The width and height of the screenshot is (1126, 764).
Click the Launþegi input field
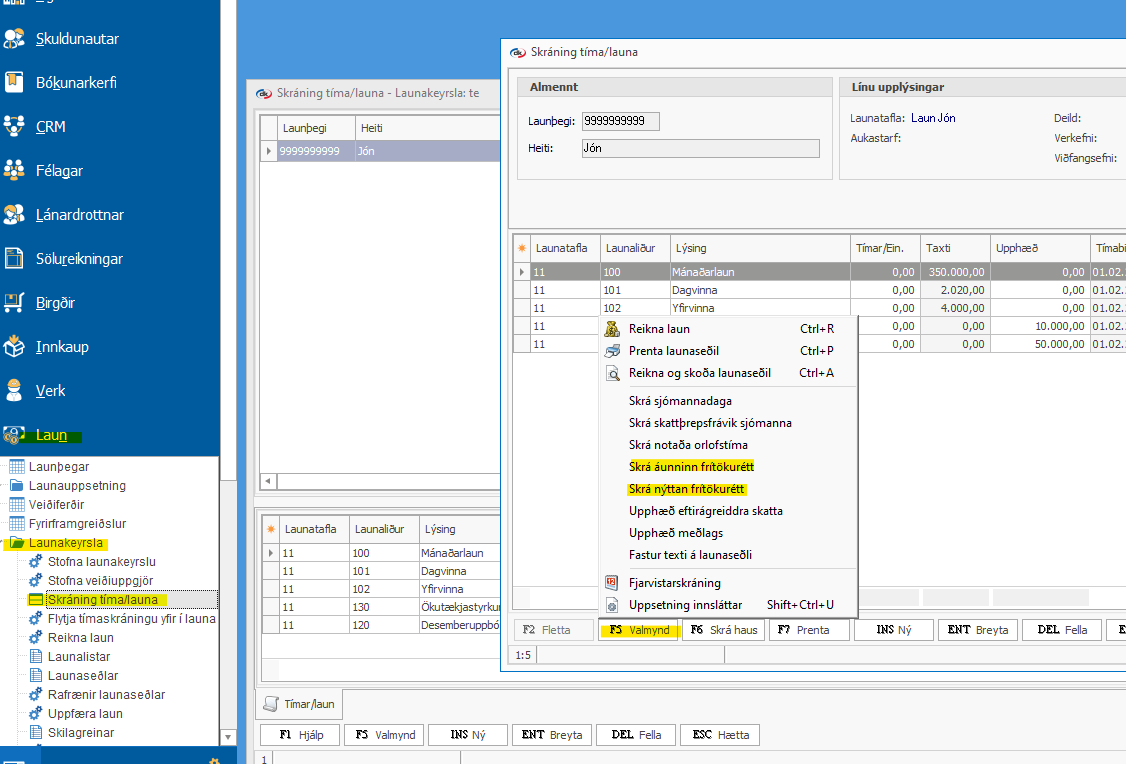pyautogui.click(x=620, y=121)
